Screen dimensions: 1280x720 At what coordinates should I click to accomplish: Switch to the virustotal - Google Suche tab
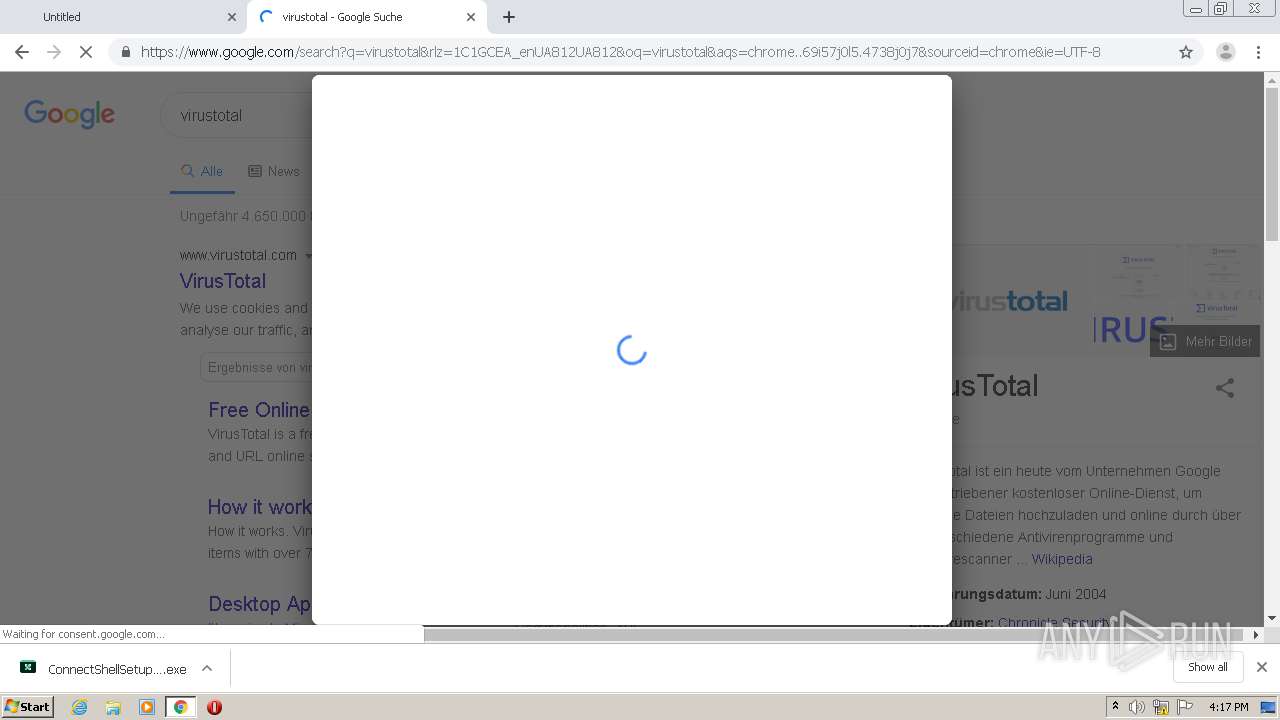pos(366,17)
